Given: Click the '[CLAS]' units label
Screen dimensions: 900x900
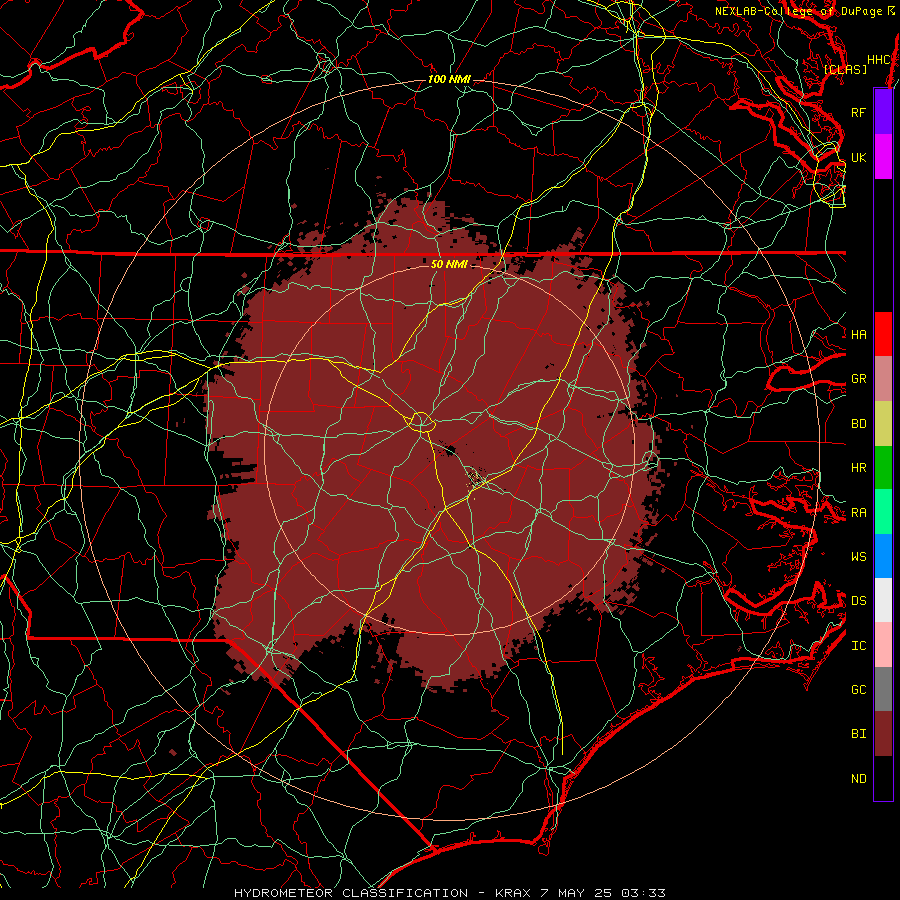Looking at the screenshot, I should 845,69.
